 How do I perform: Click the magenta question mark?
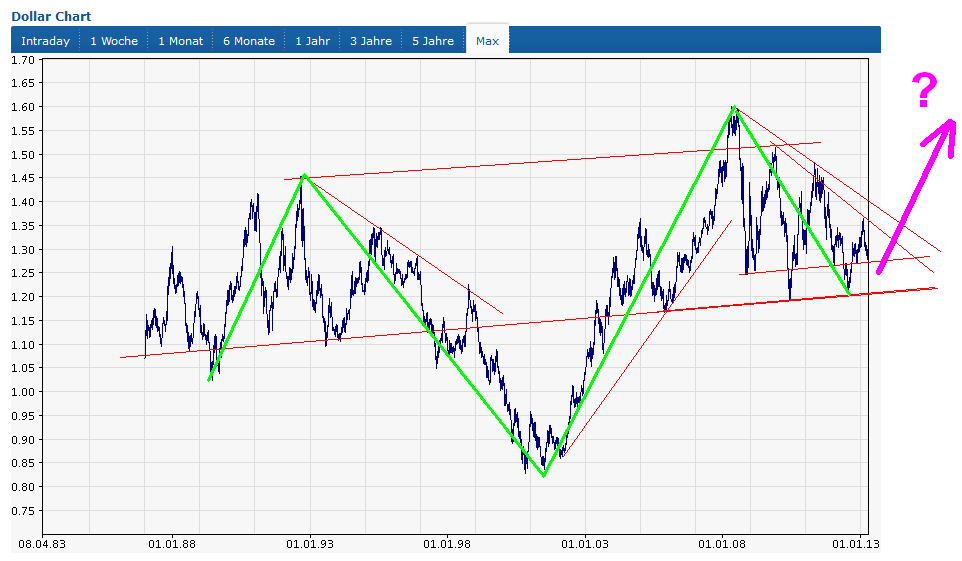point(925,91)
